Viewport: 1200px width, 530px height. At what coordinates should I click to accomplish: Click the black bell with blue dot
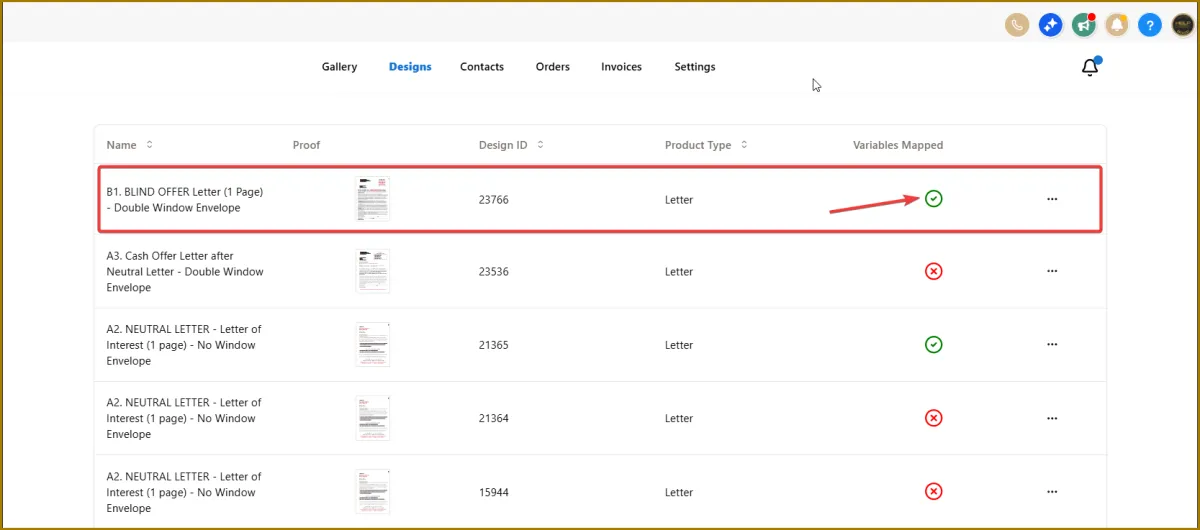[x=1090, y=67]
